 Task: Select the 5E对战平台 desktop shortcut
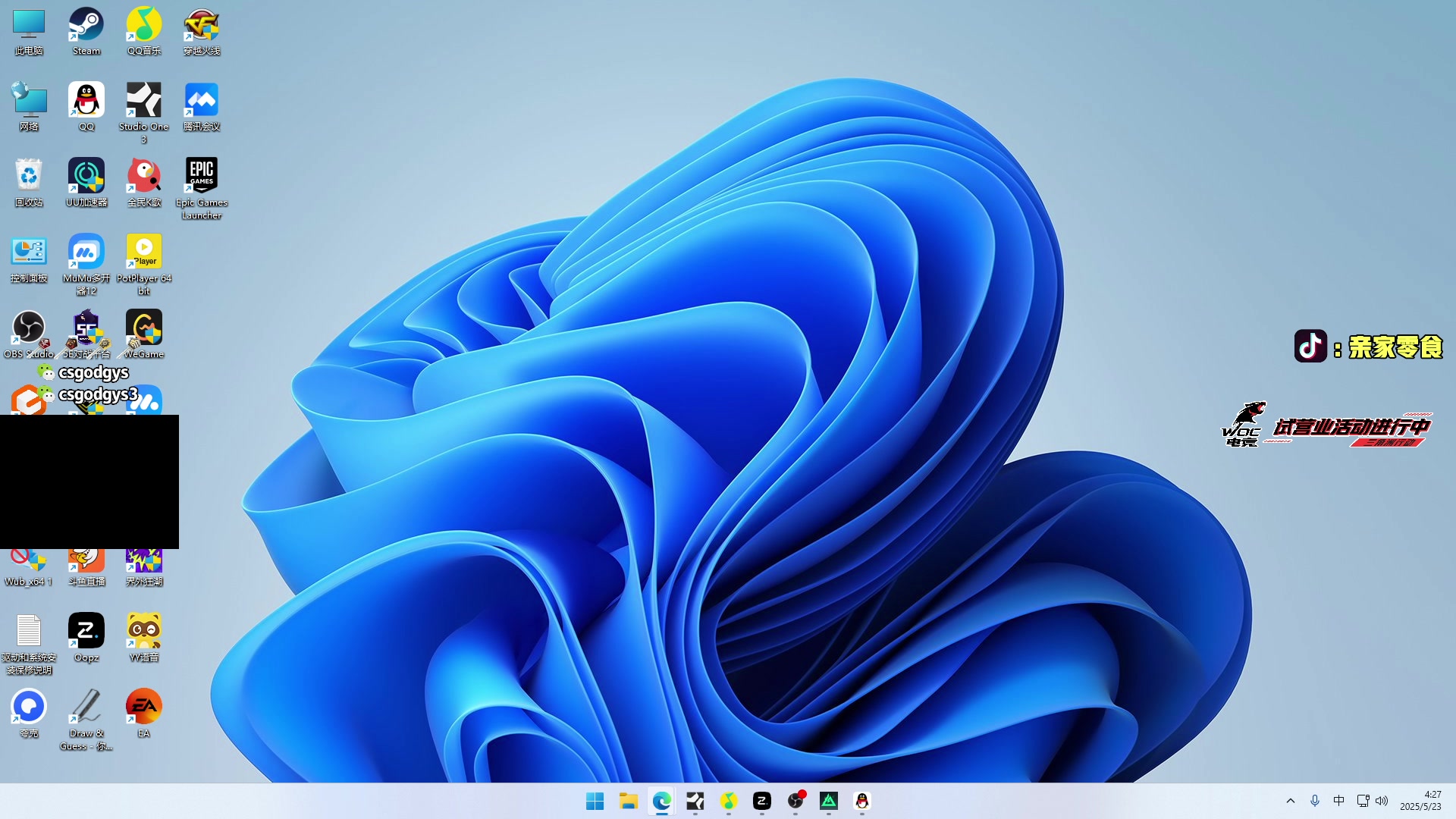pos(86,335)
